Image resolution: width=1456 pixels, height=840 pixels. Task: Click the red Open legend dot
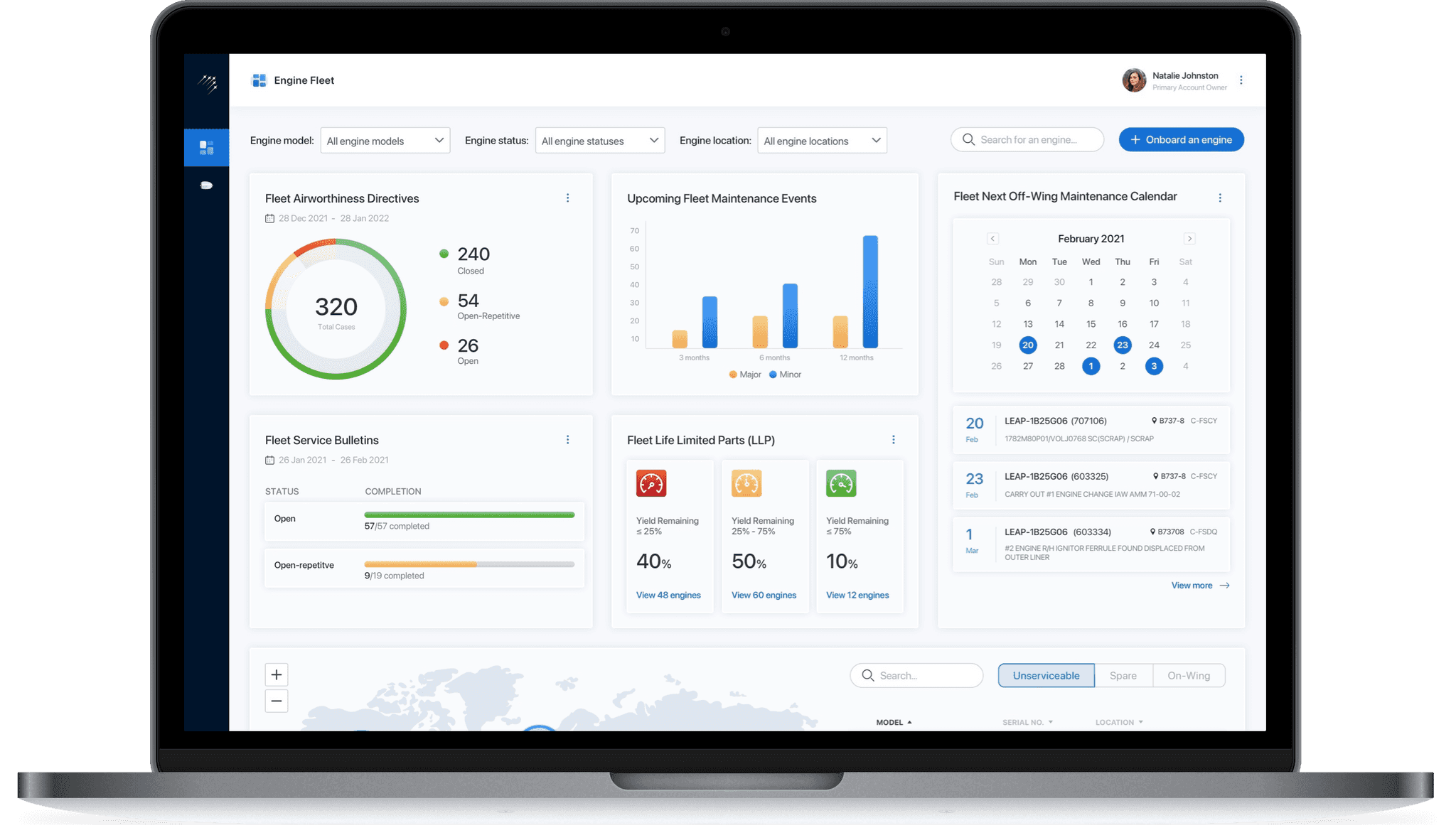444,345
